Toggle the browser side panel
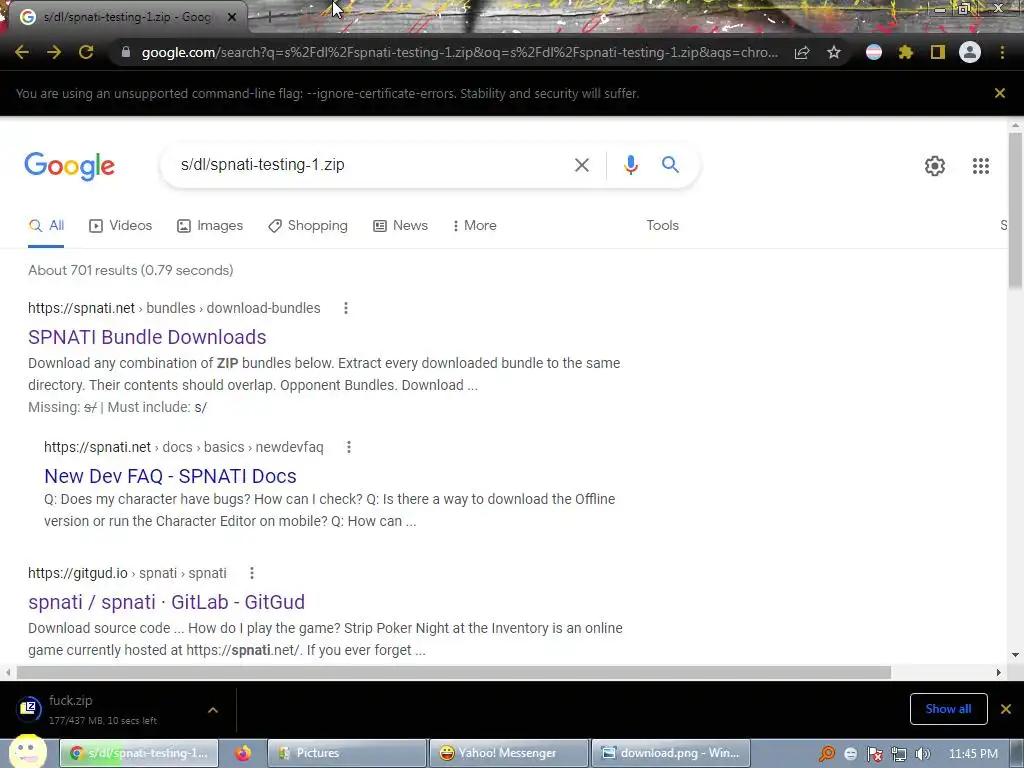 (x=938, y=52)
